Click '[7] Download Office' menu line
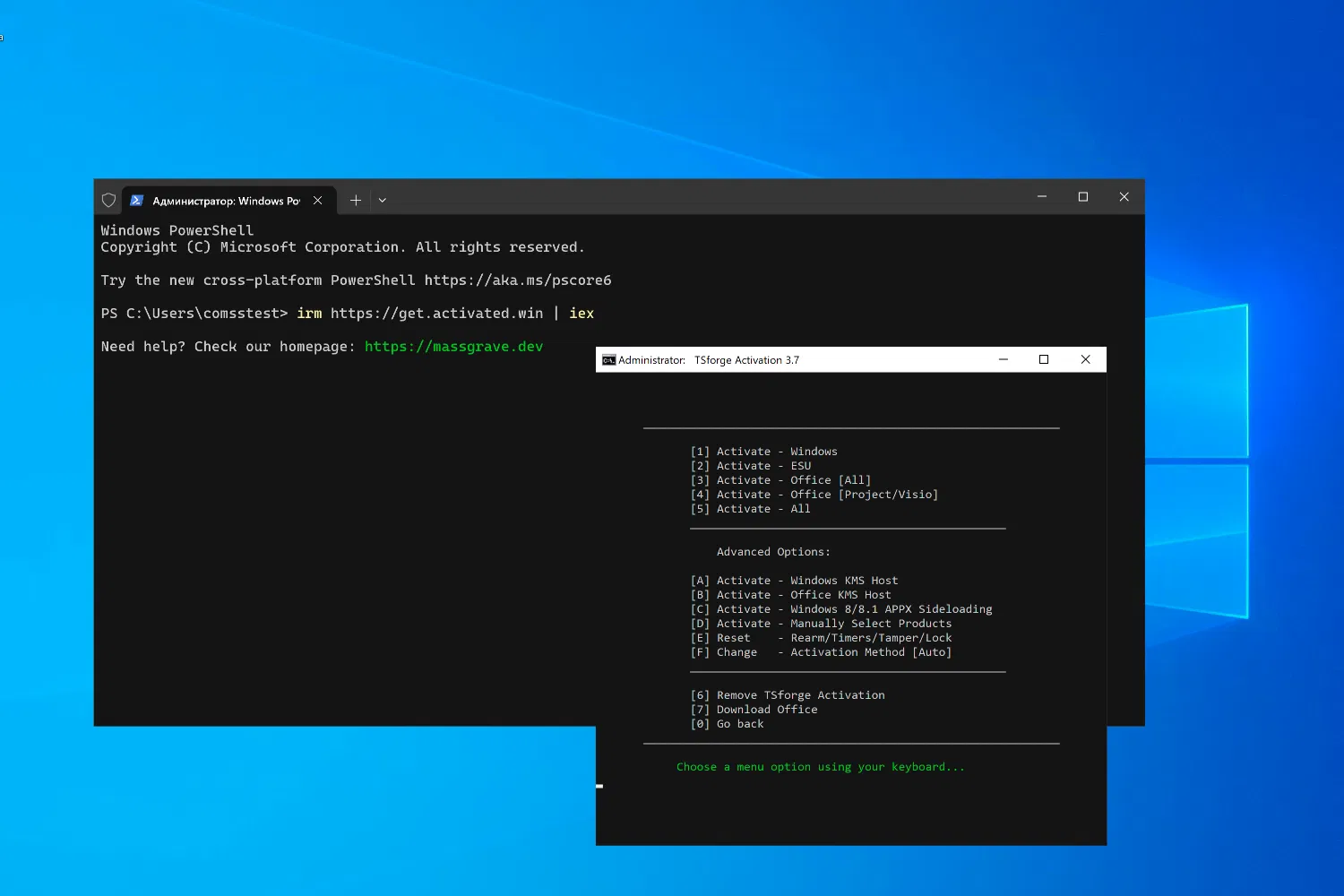The image size is (1344, 896). click(754, 710)
